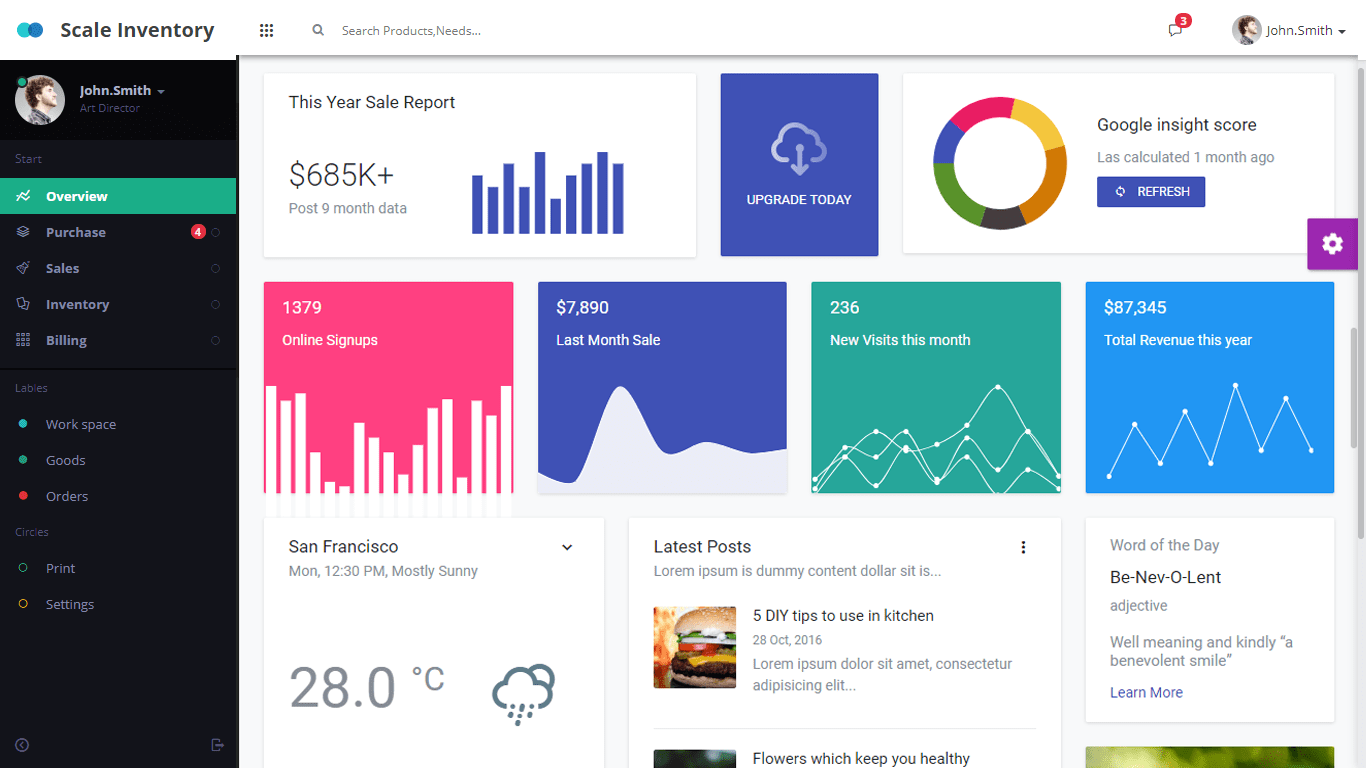Toggle the circle next to Sales
Viewport: 1366px width, 768px height.
click(x=216, y=268)
